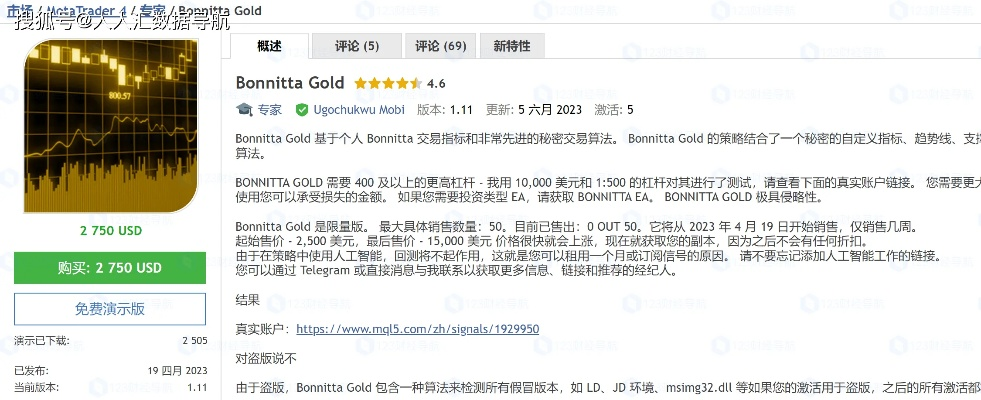Viewport: 981px width, 400px height.
Task: Click the 更新 date 5 六月 2023
Action: point(550,109)
